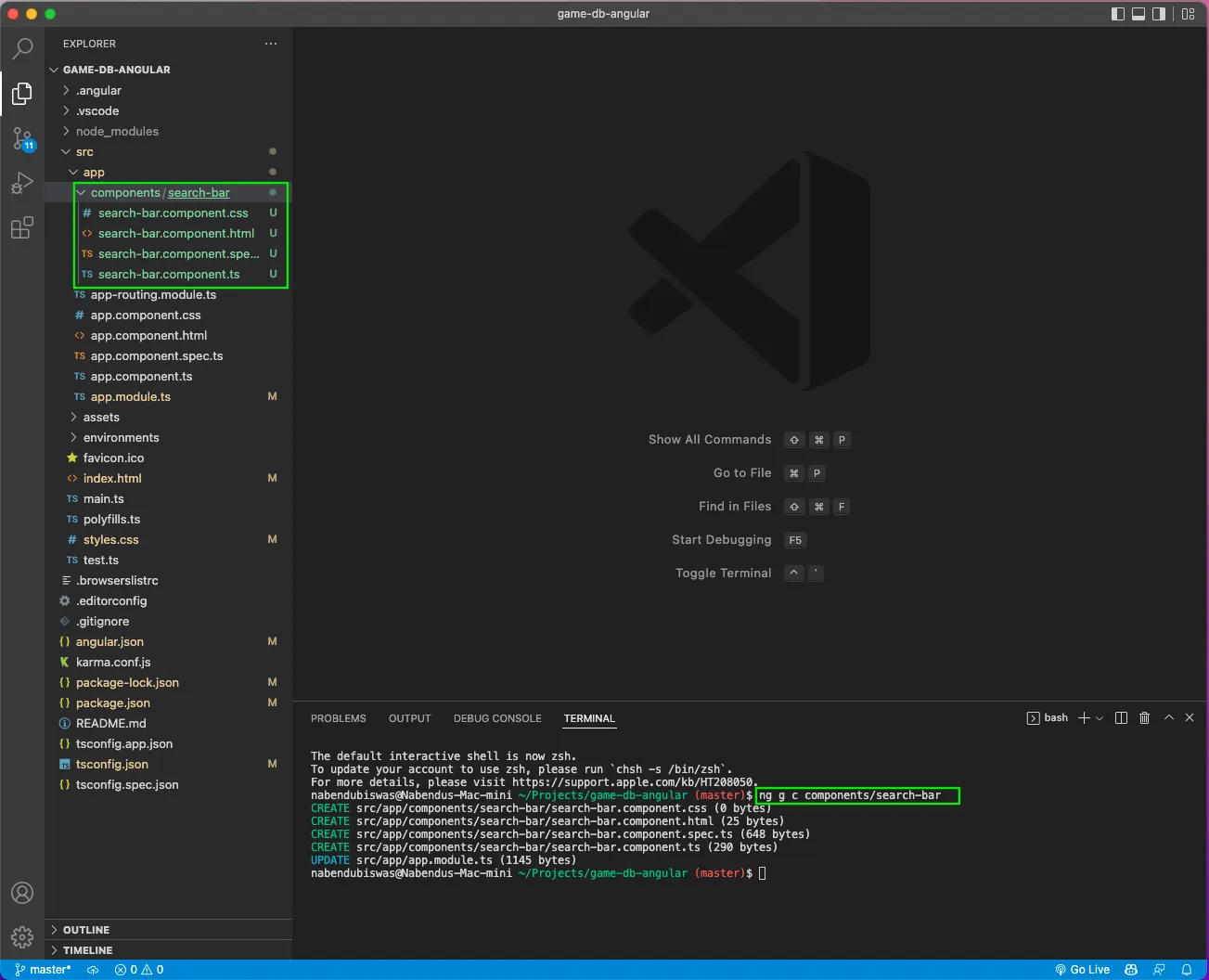Collapse the components/search-bar folder

[x=168, y=192]
